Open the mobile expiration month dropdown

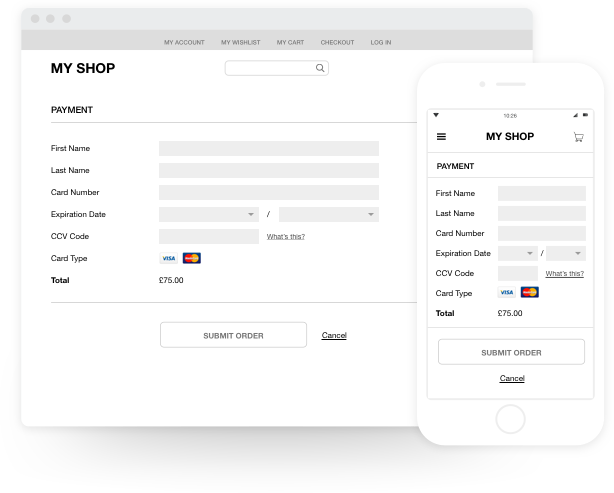click(x=518, y=253)
